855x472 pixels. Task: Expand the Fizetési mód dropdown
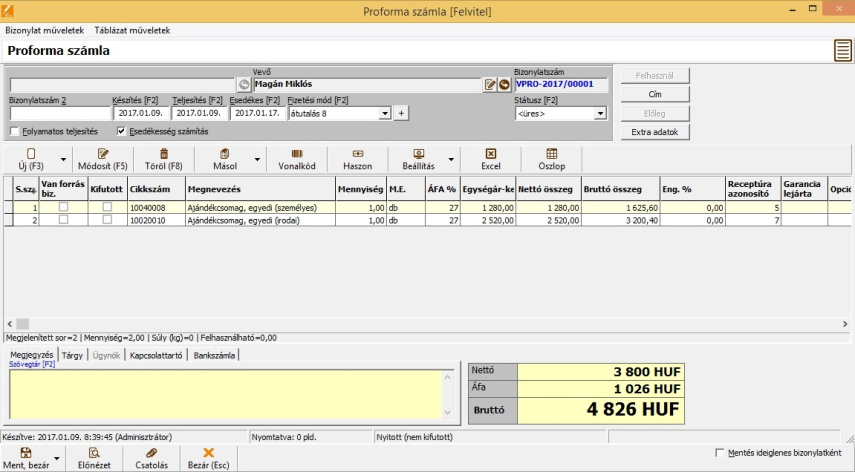click(385, 114)
